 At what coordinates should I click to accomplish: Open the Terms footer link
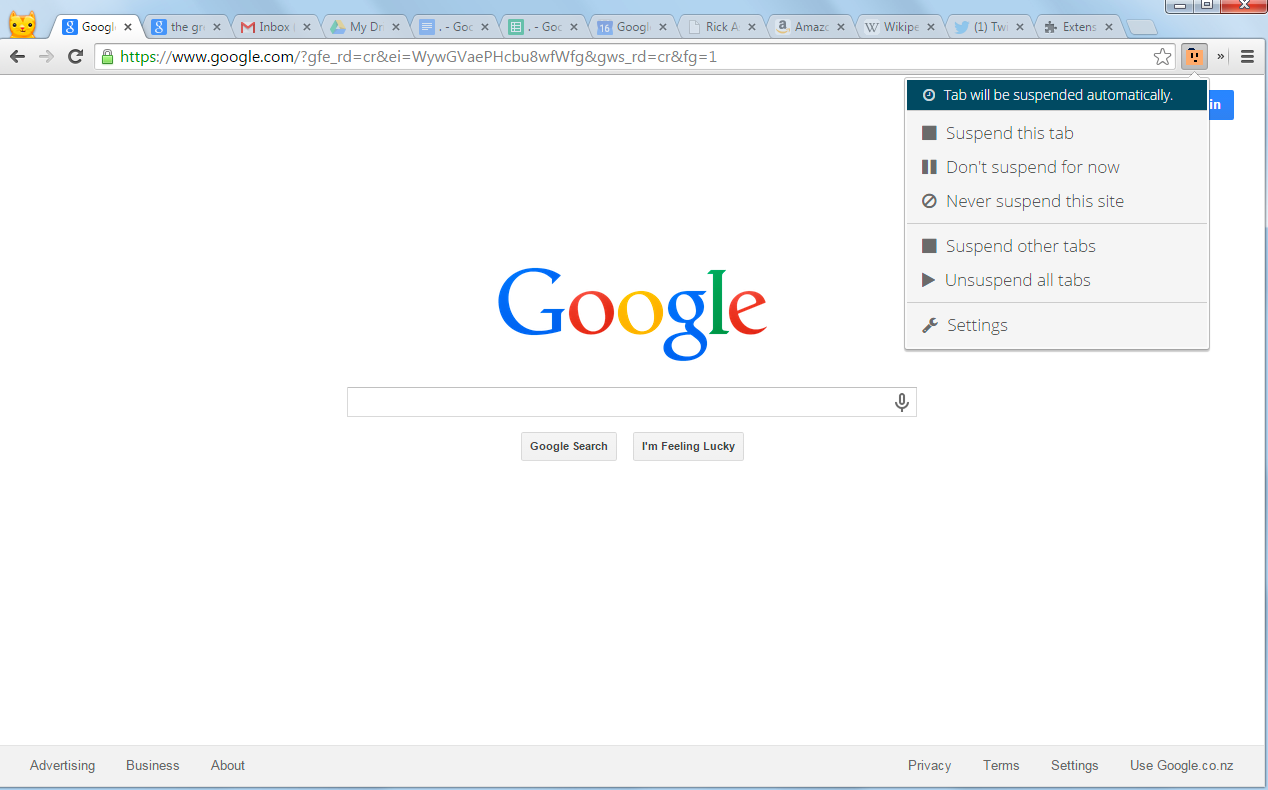tap(1001, 765)
